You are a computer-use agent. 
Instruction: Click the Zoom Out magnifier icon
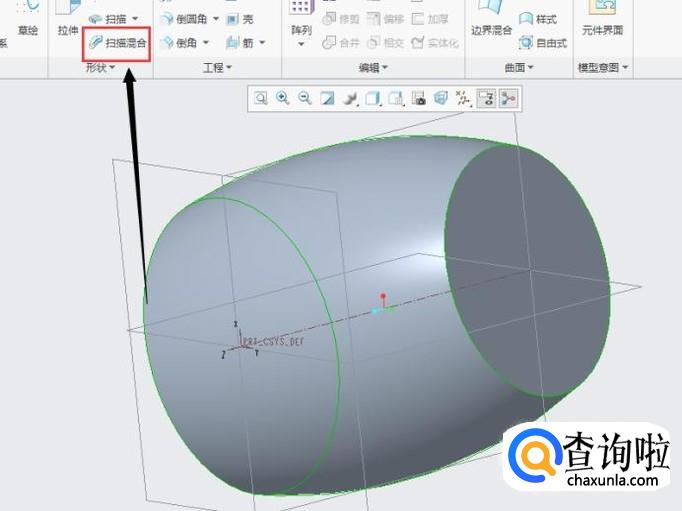pyautogui.click(x=304, y=98)
